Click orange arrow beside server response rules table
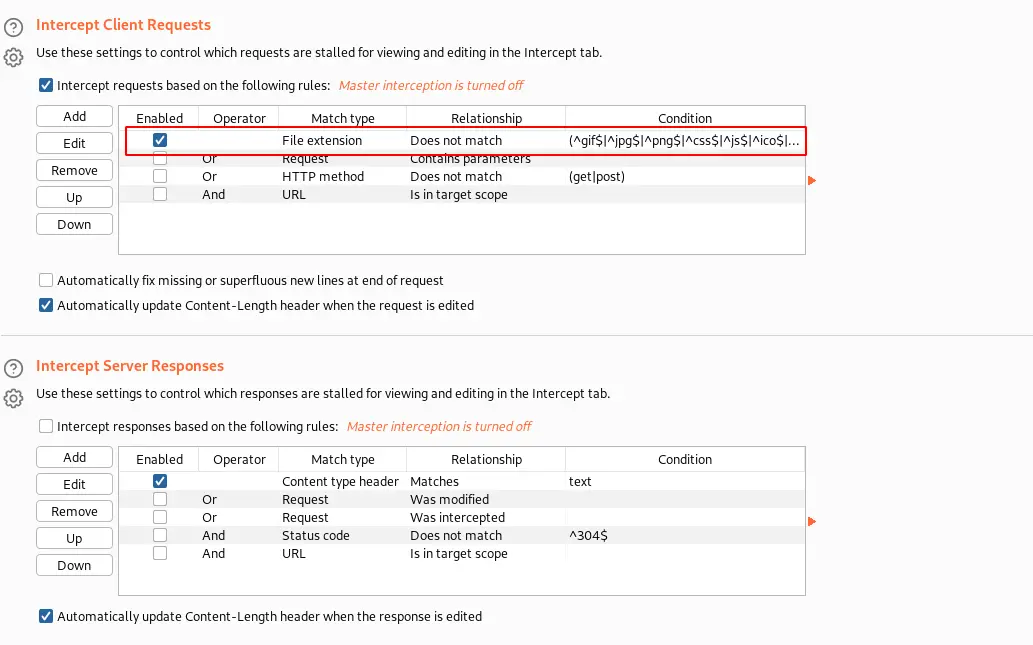Viewport: 1033px width, 645px height. pyautogui.click(x=812, y=521)
